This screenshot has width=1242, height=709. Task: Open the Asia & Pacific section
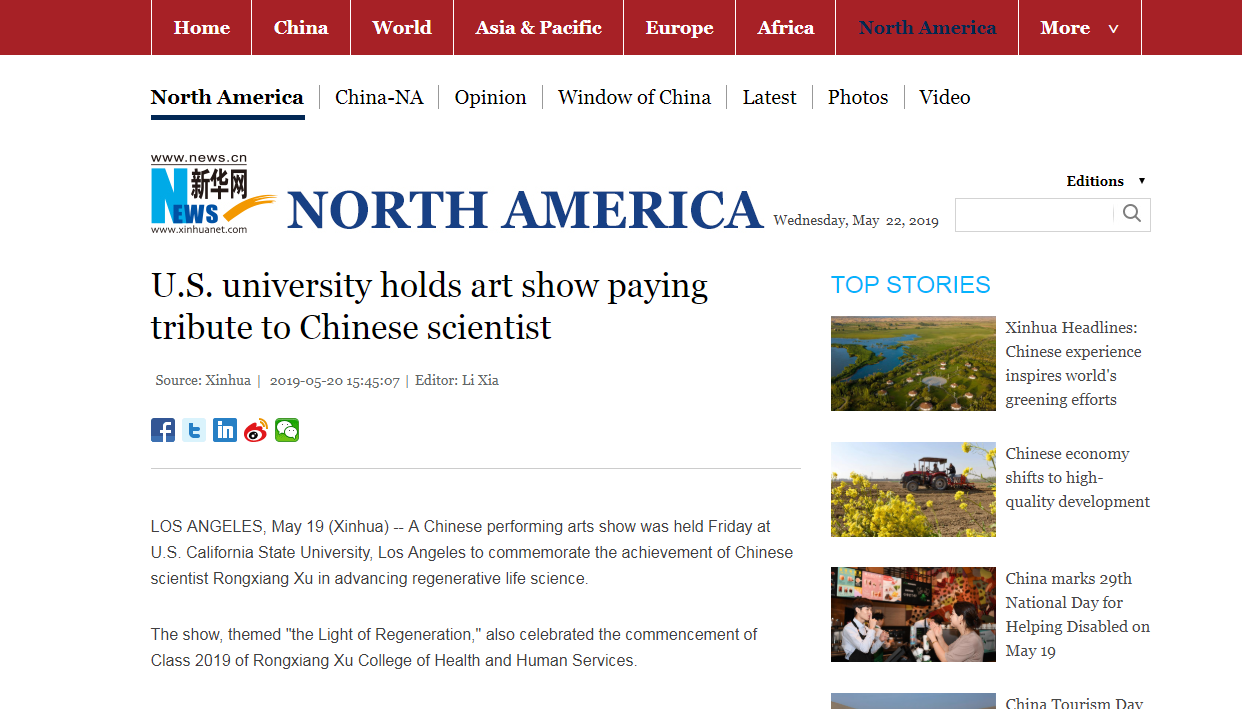538,28
